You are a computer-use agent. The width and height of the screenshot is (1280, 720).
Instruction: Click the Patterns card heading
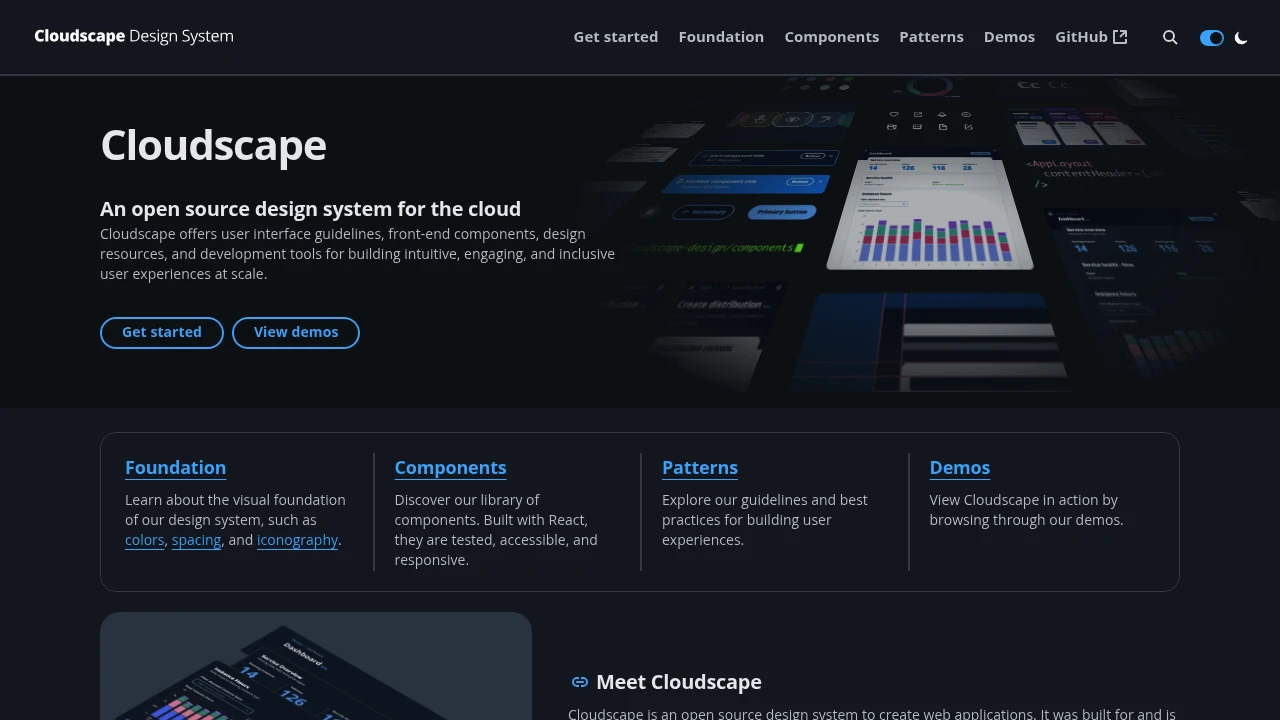(x=700, y=467)
